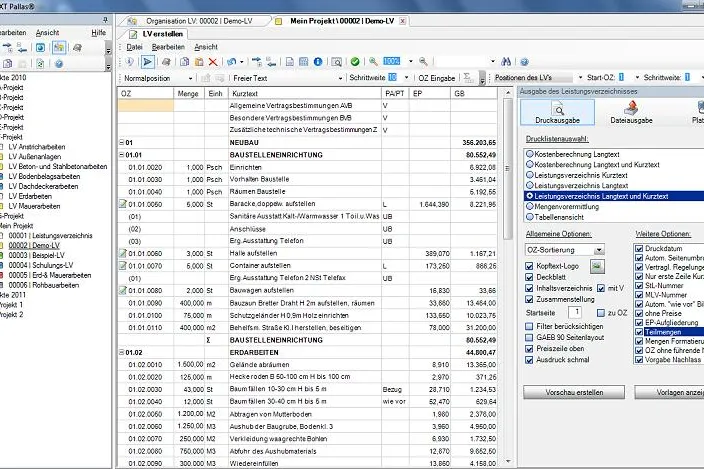Open undo history dropdown arrow
Screen dimensions: 704x469
point(242,61)
